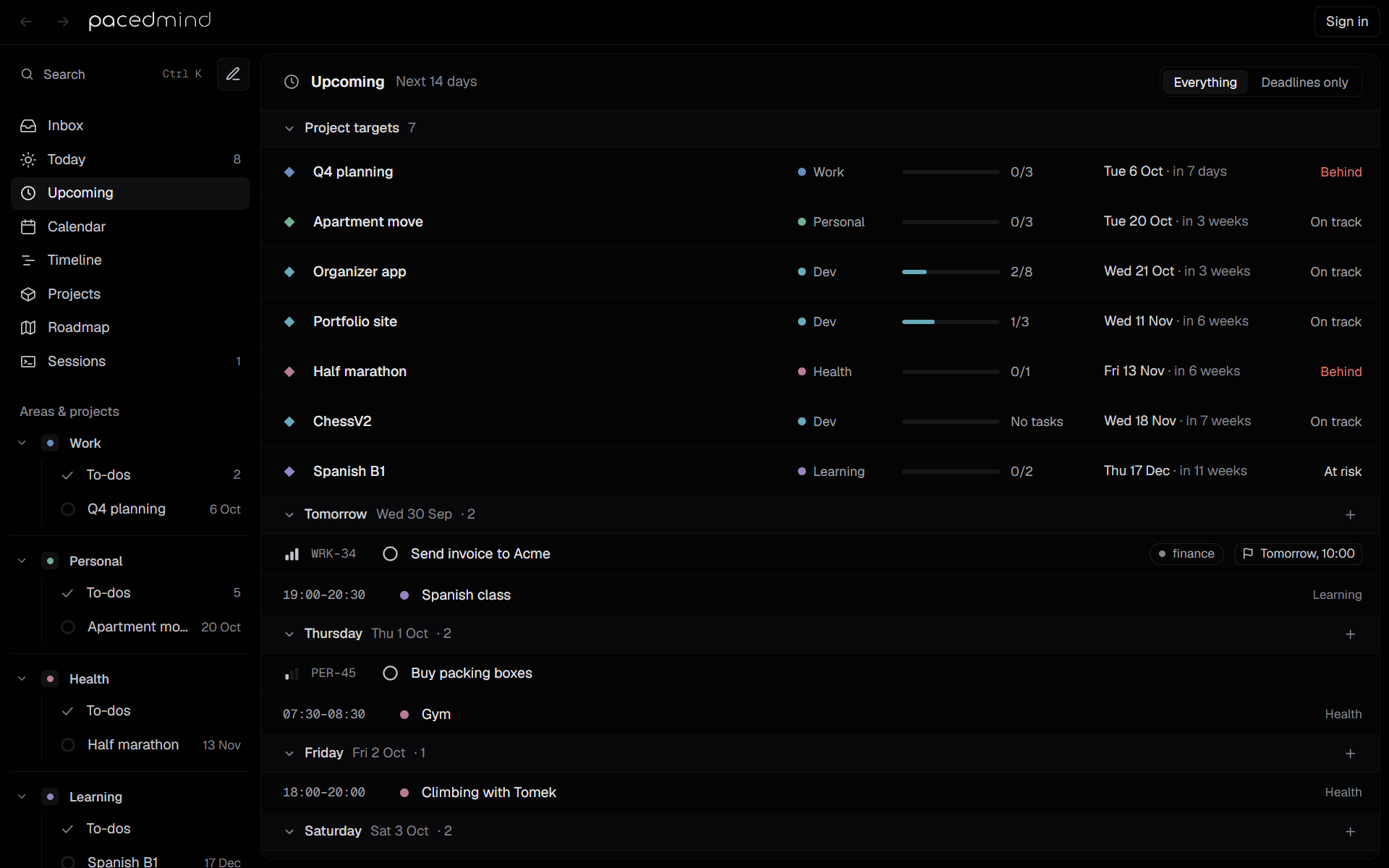The height and width of the screenshot is (868, 1389).
Task: Collapse the Friday section
Action: point(289,754)
